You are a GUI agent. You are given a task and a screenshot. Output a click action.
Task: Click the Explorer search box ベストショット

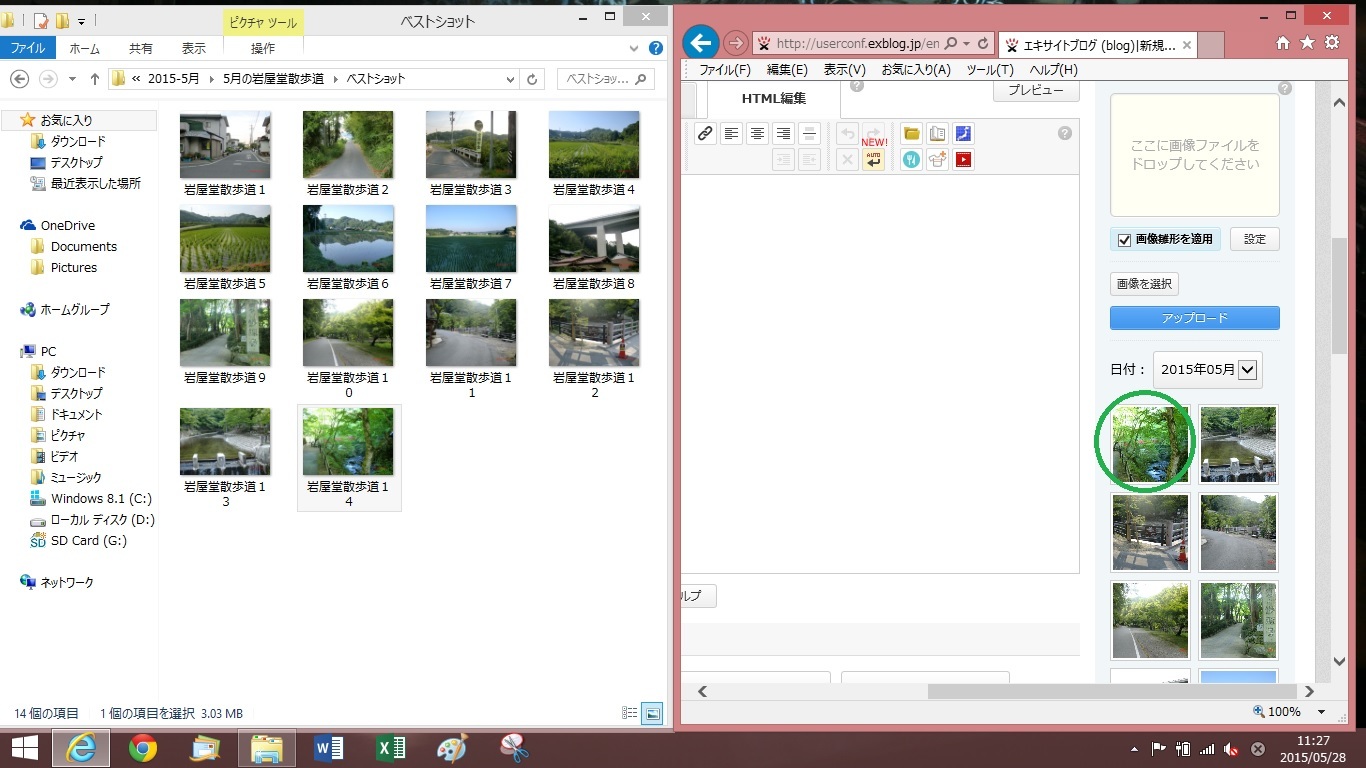click(606, 79)
